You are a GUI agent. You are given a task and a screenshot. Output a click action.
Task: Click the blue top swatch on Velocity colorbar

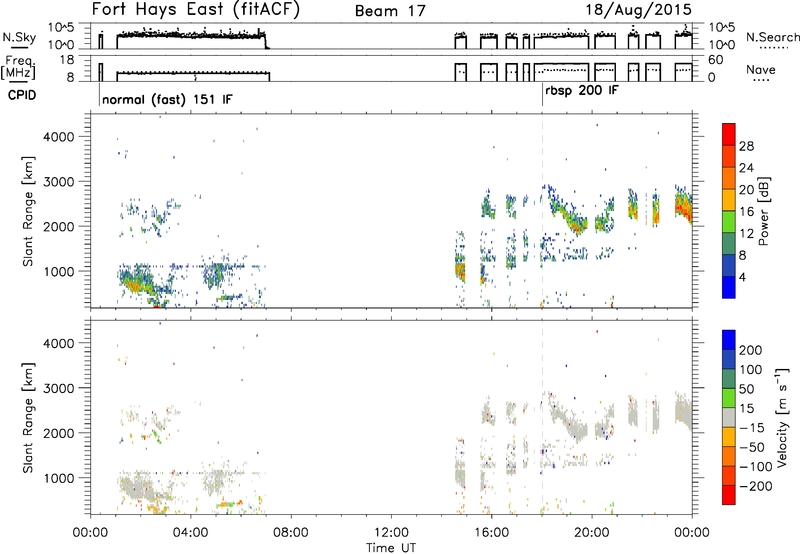729,340
